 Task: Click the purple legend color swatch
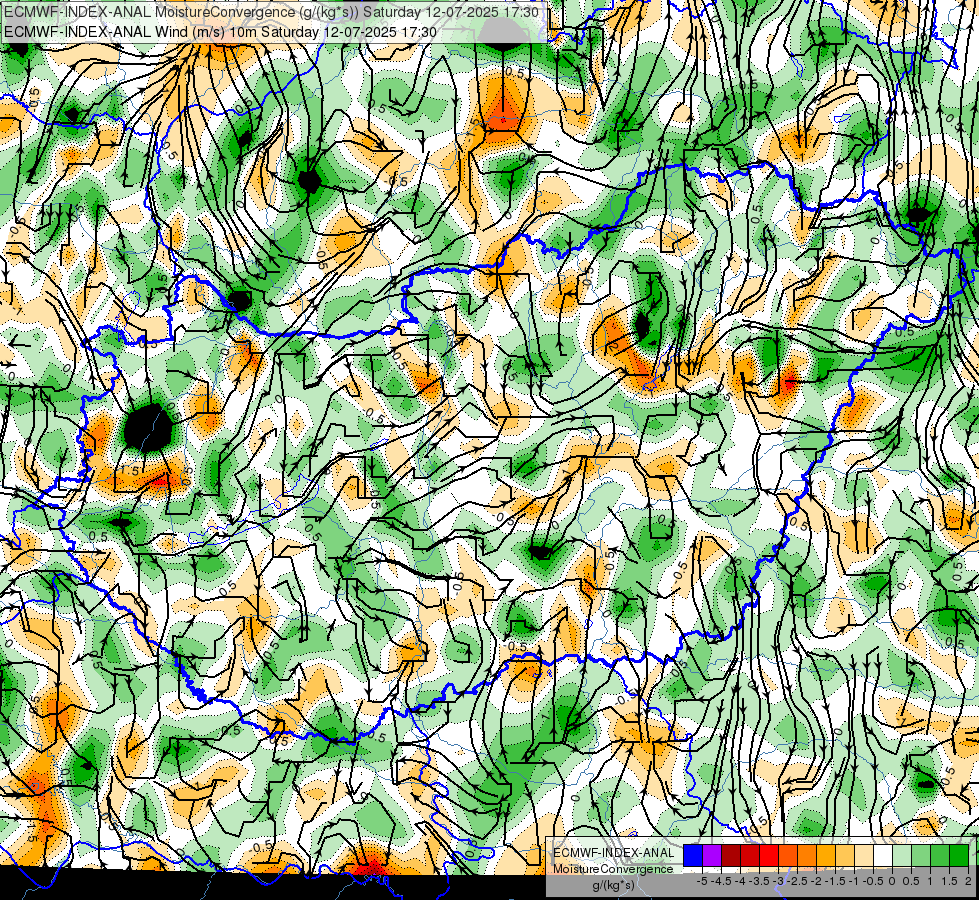[712, 855]
